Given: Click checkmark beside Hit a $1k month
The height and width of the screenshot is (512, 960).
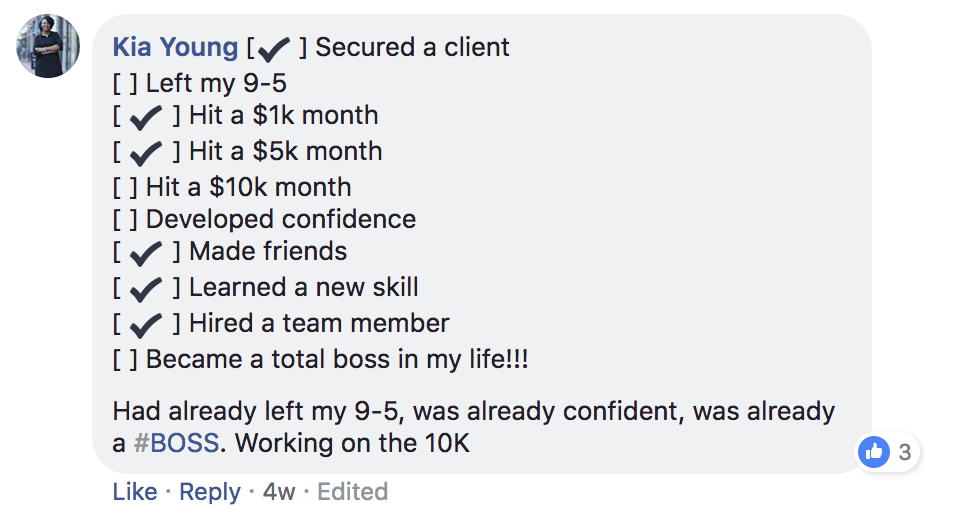Looking at the screenshot, I should (x=147, y=117).
